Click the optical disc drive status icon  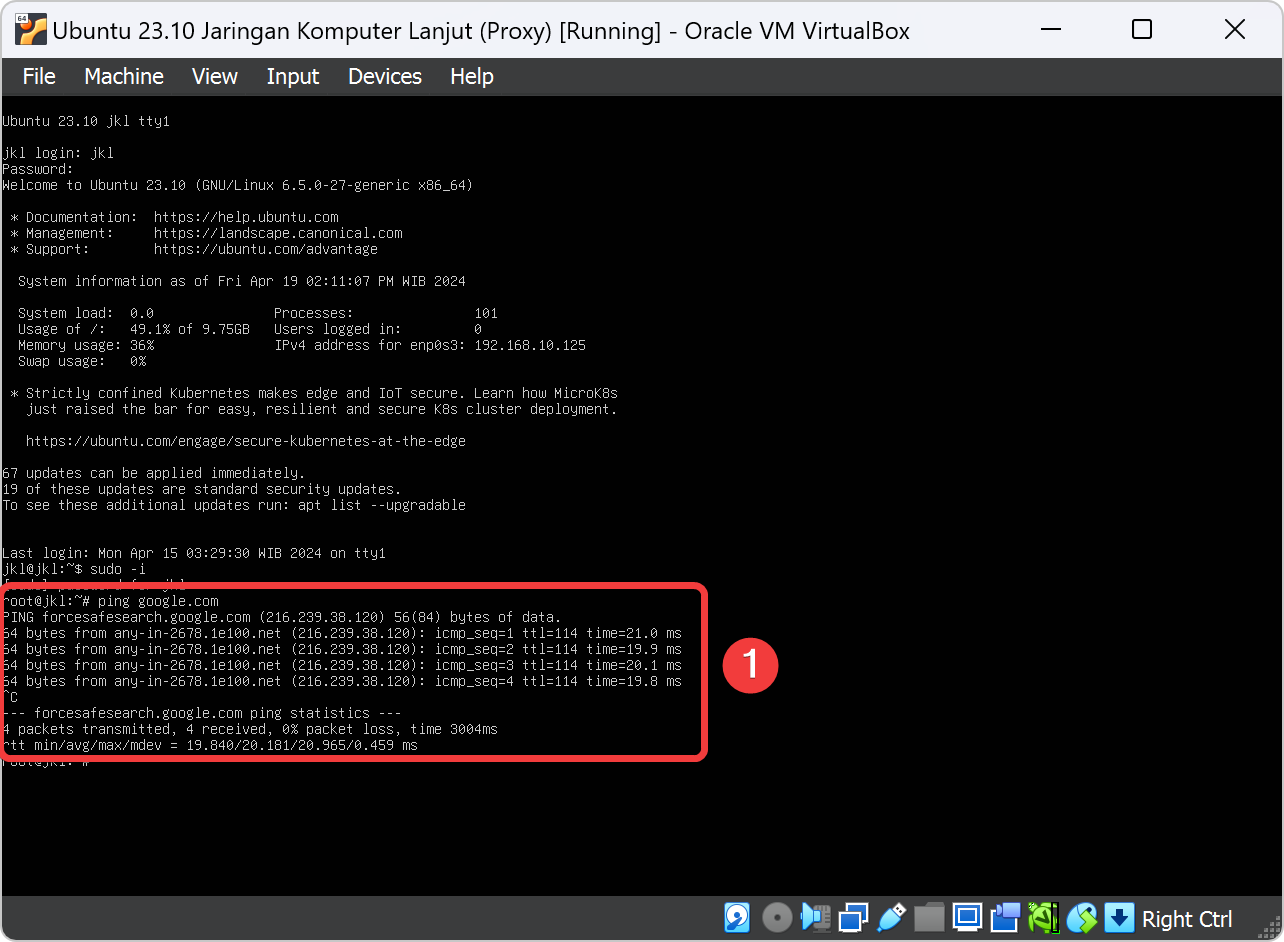[x=777, y=917]
